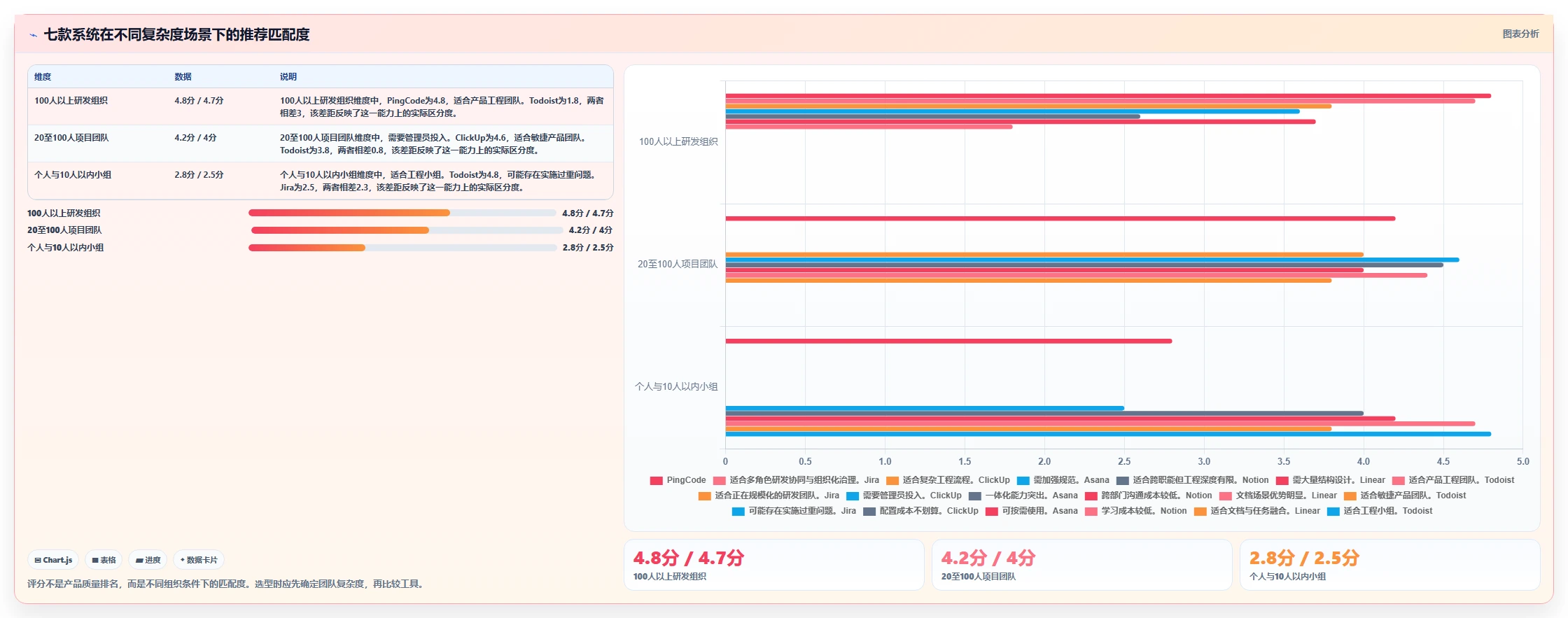The width and height of the screenshot is (1568, 618).
Task: Hide dataset 配置成本不划算。ClickUp in legend
Action: [920, 511]
